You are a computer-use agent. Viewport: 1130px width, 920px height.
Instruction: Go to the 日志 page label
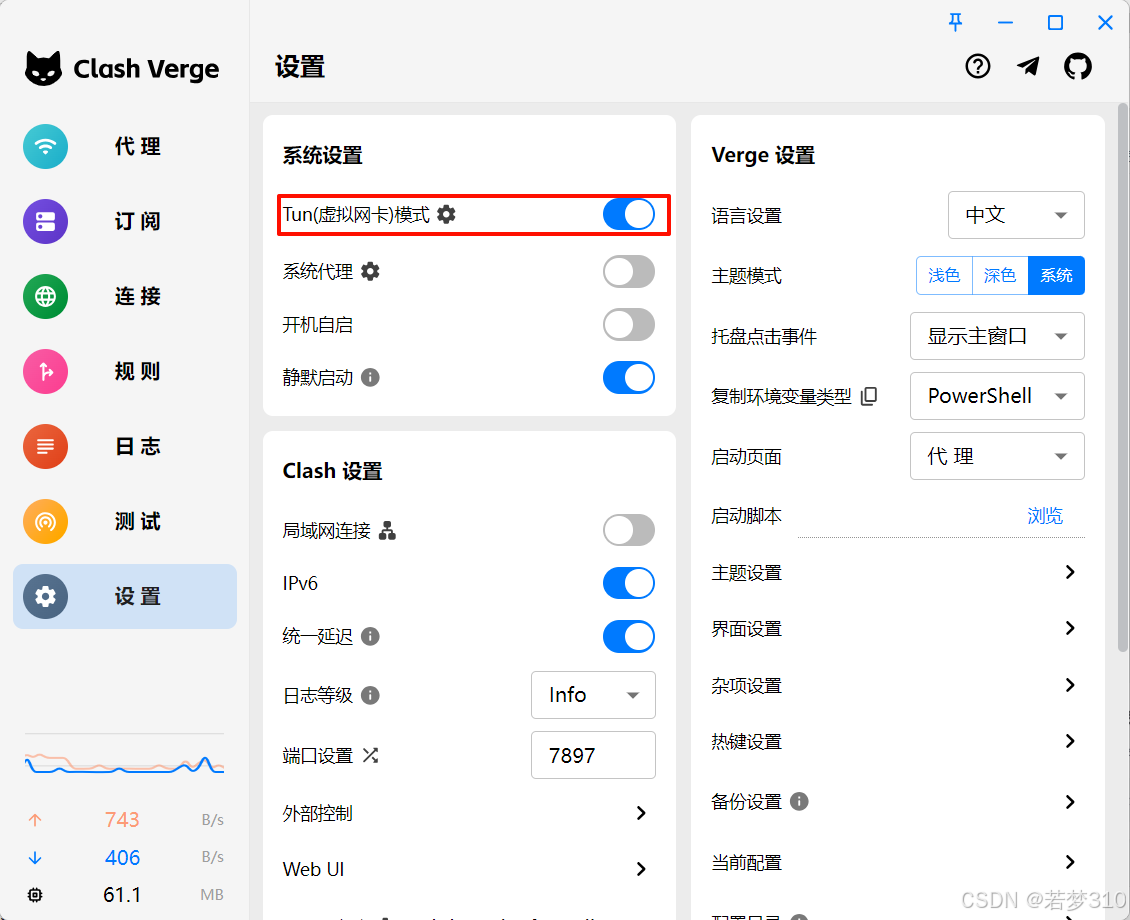click(137, 446)
